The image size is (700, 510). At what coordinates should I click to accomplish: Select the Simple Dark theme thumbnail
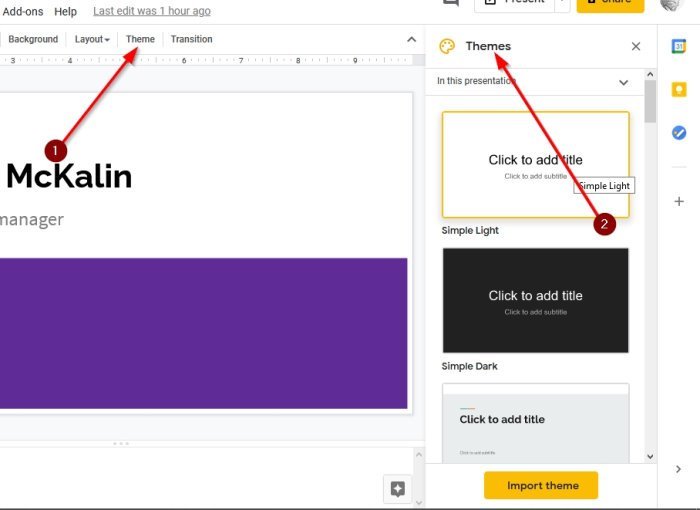[x=535, y=300]
